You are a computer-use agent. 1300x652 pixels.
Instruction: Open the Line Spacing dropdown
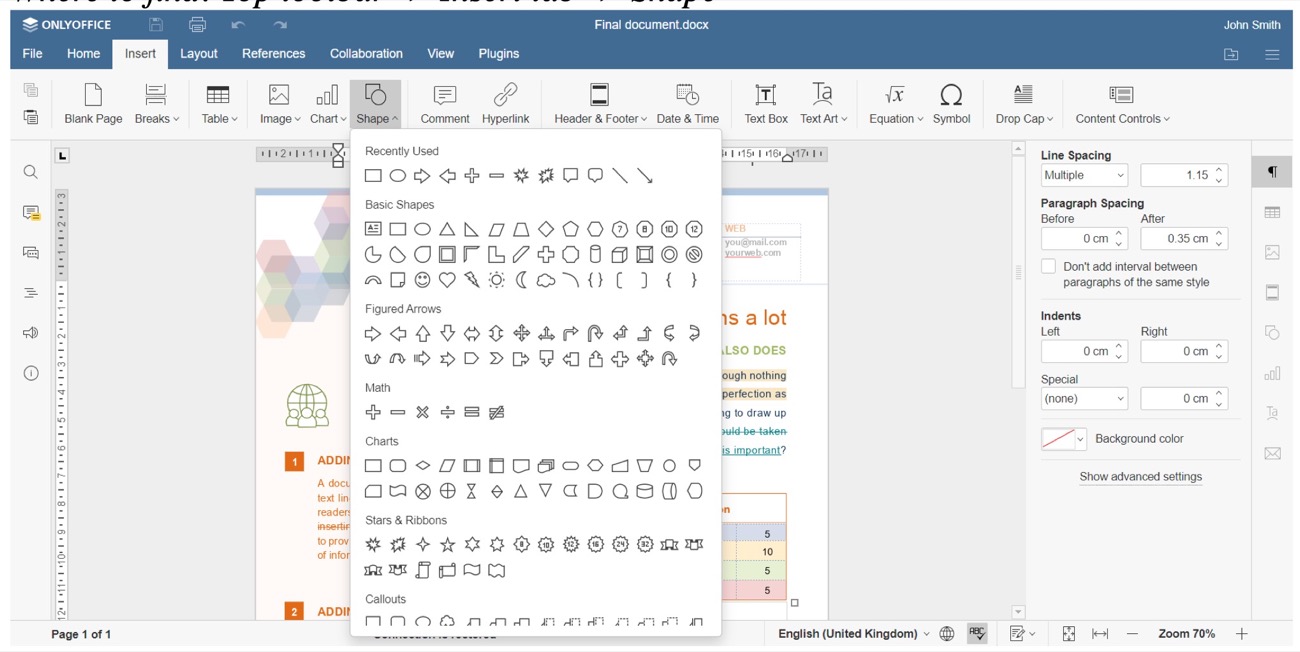tap(1083, 174)
